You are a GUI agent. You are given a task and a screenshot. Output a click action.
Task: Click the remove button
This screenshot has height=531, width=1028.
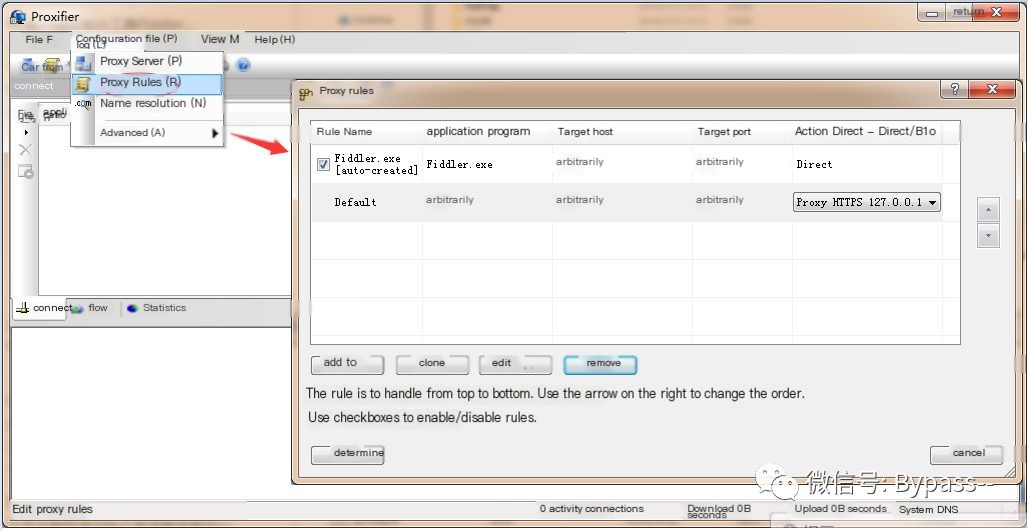[600, 364]
